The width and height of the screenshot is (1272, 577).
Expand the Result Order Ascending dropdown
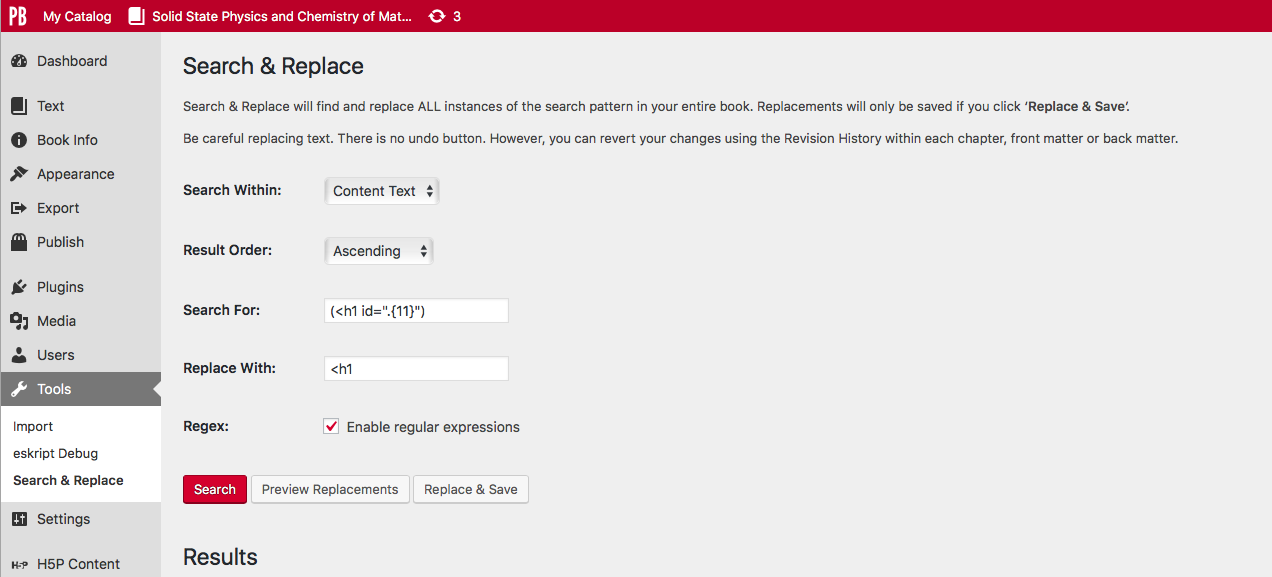[379, 251]
